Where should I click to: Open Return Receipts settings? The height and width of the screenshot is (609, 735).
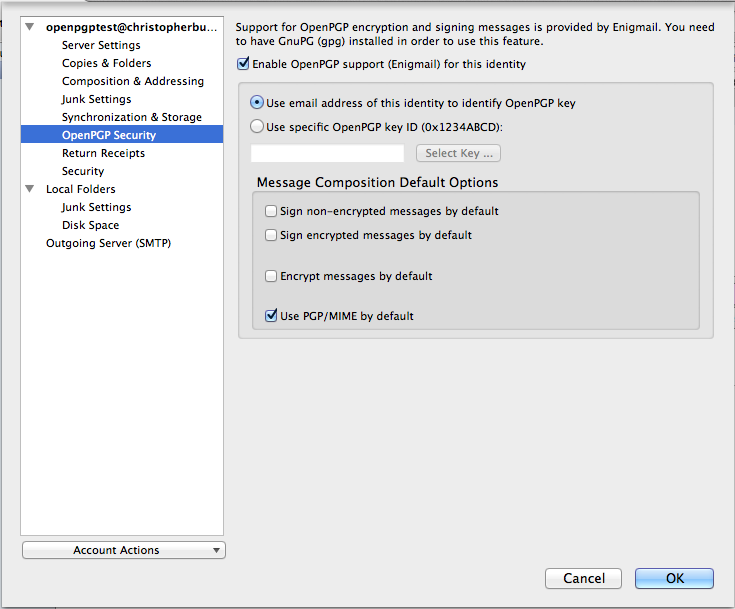103,153
